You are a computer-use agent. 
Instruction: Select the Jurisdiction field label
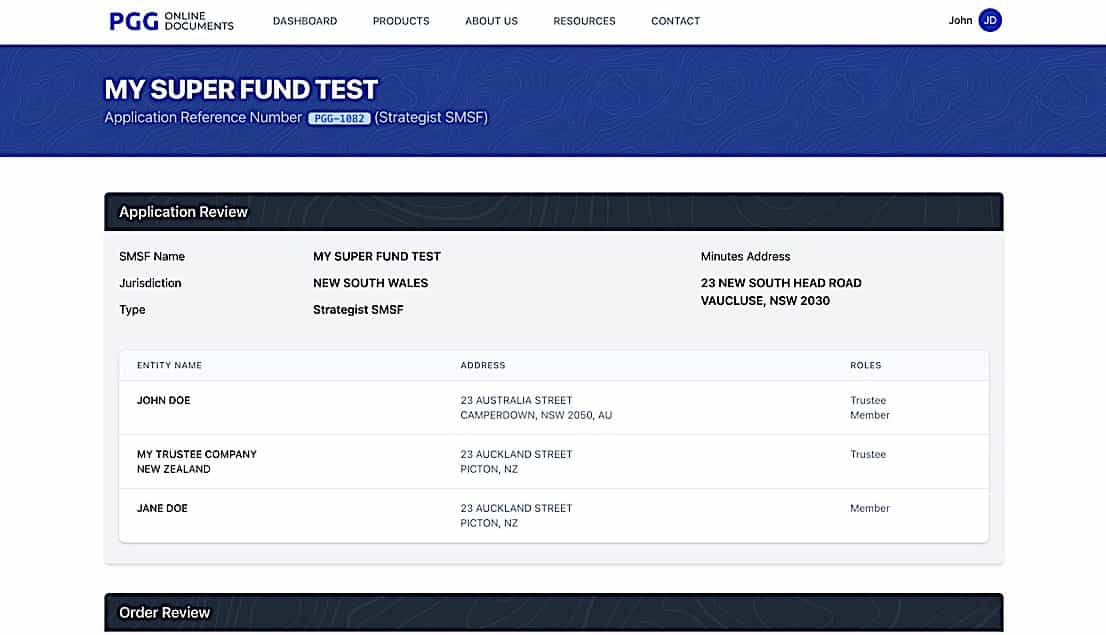pyautogui.click(x=150, y=283)
